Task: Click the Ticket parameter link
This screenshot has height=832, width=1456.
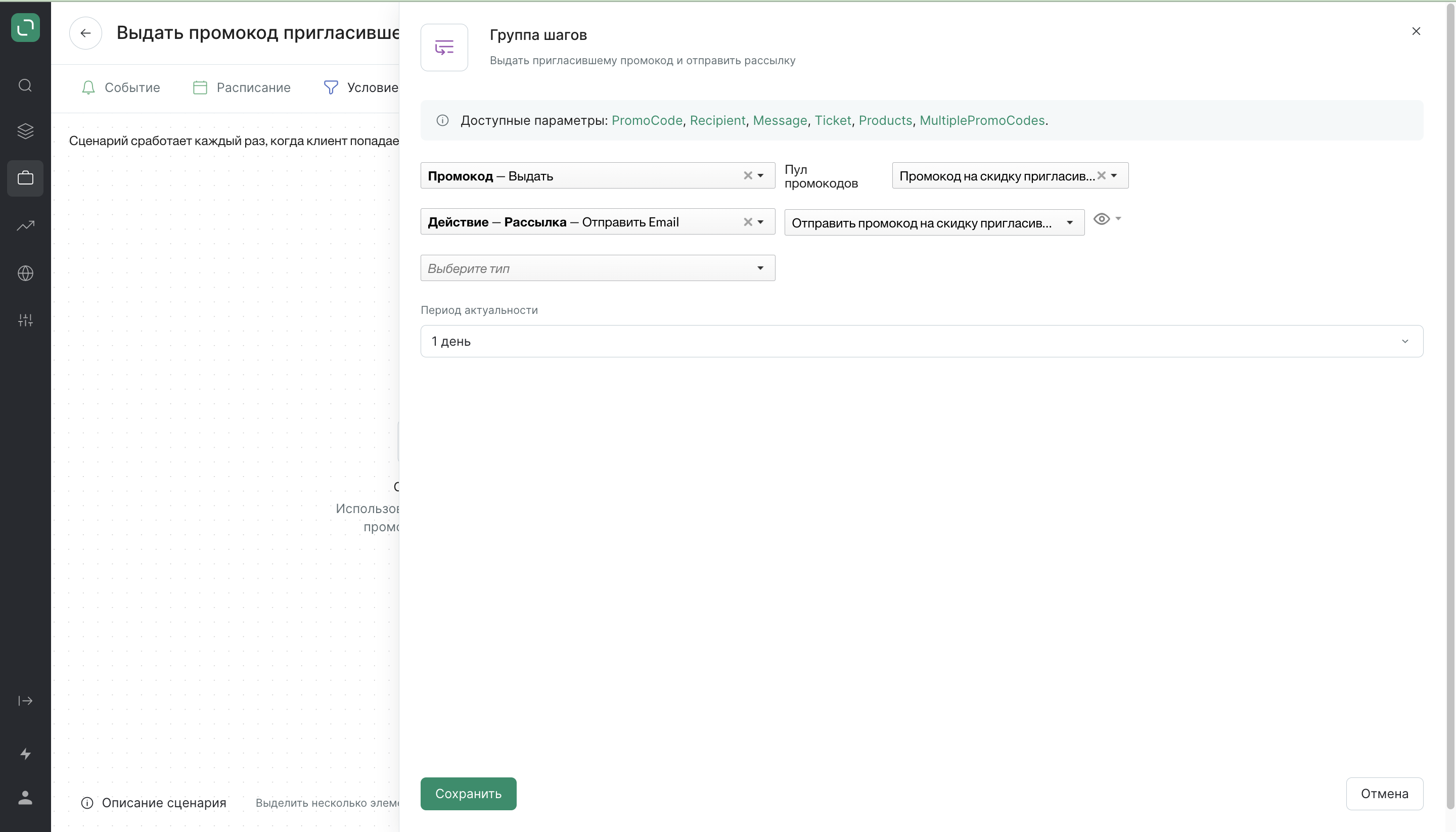Action: click(833, 121)
